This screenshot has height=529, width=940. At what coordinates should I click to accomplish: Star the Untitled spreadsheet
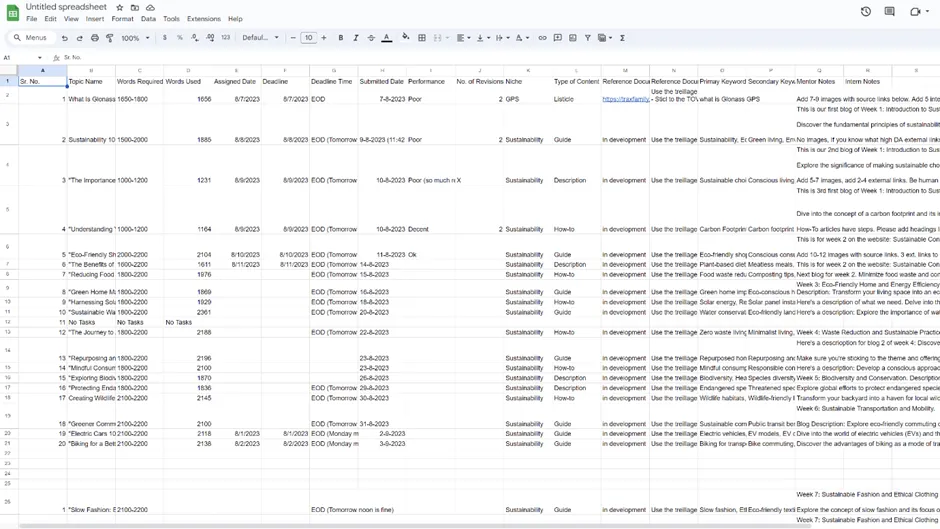(x=119, y=7)
